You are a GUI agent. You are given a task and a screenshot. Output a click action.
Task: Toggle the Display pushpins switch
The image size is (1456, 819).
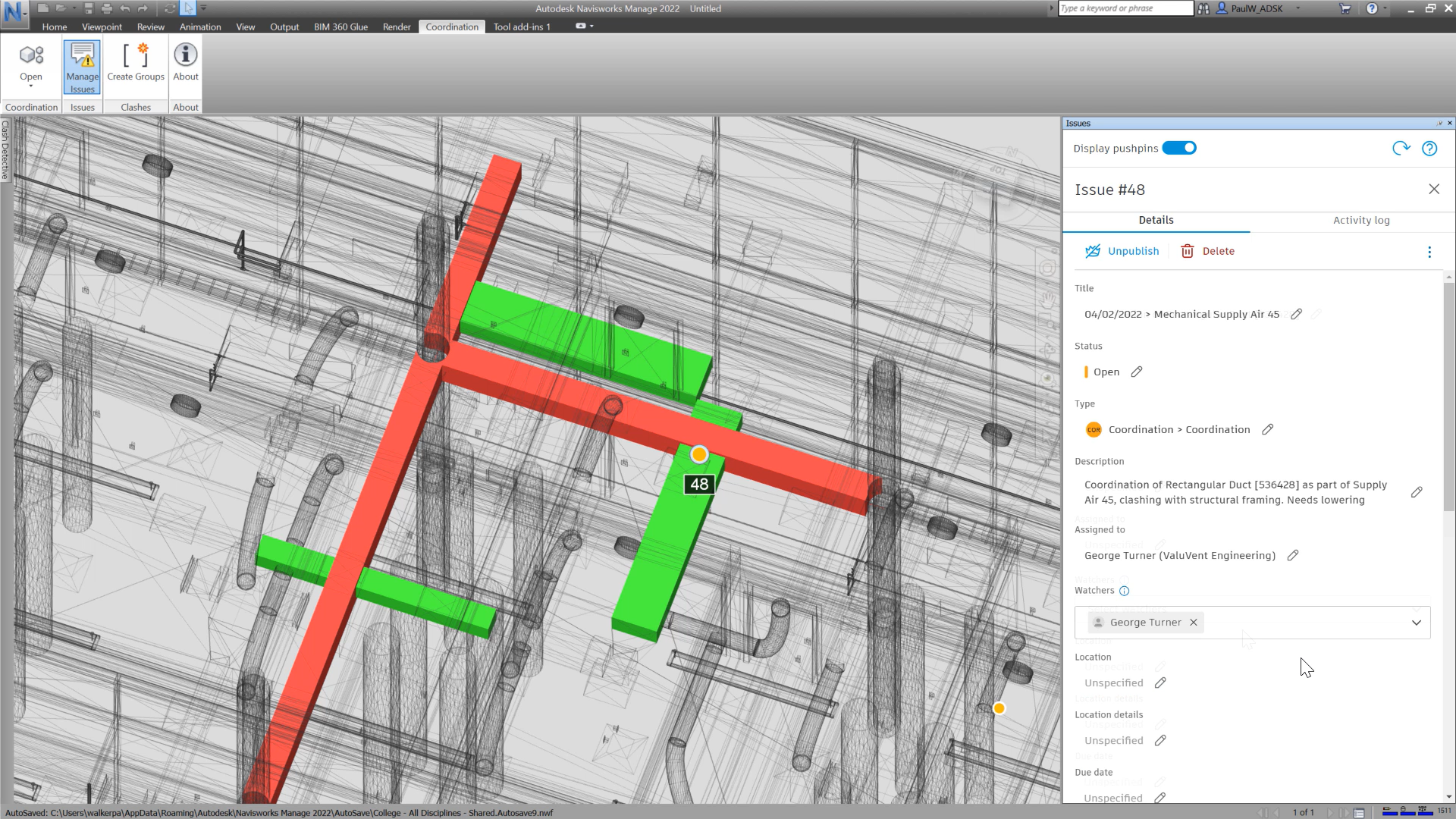(x=1179, y=148)
